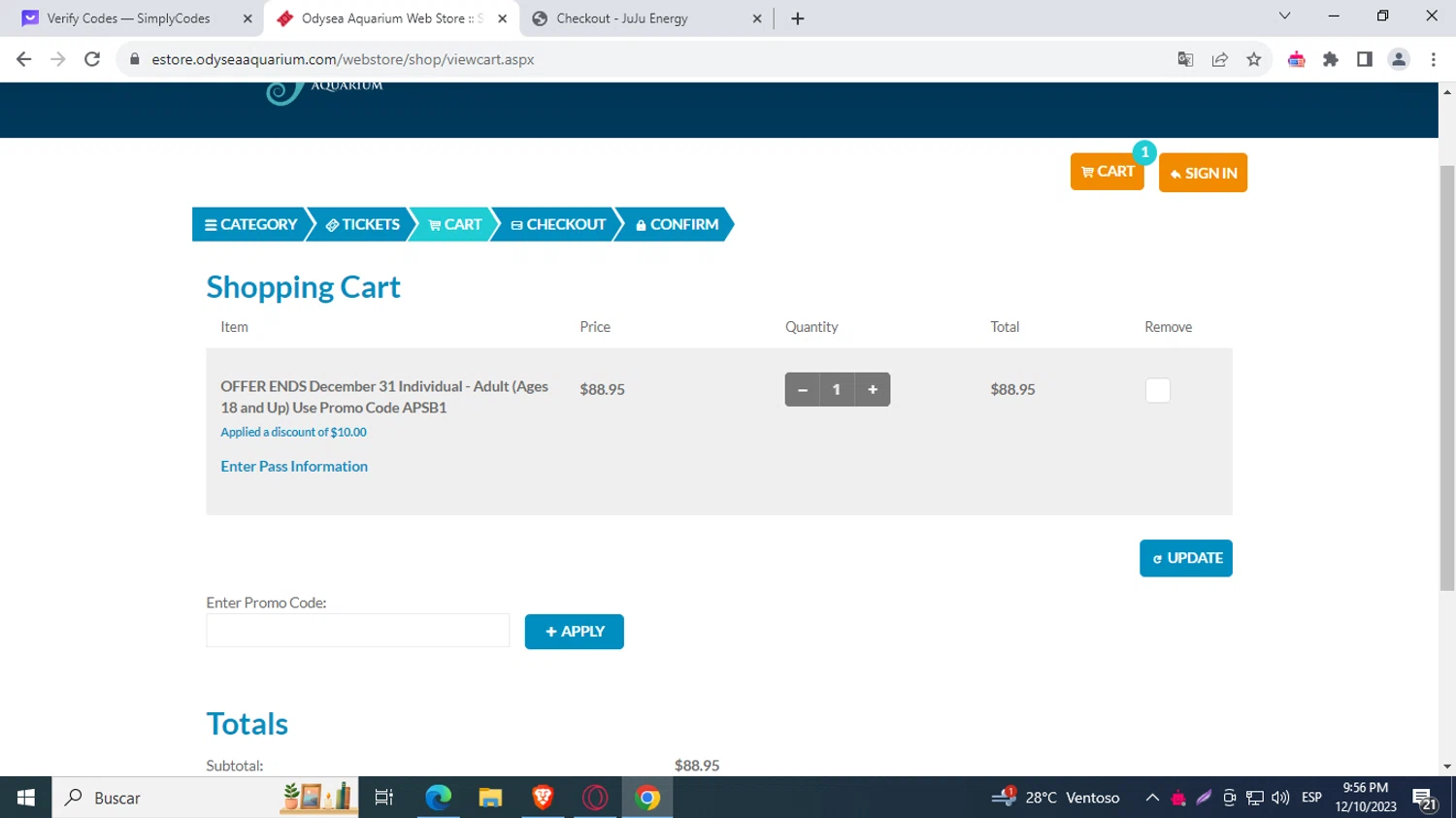Open the orange CART button

coord(1107,172)
